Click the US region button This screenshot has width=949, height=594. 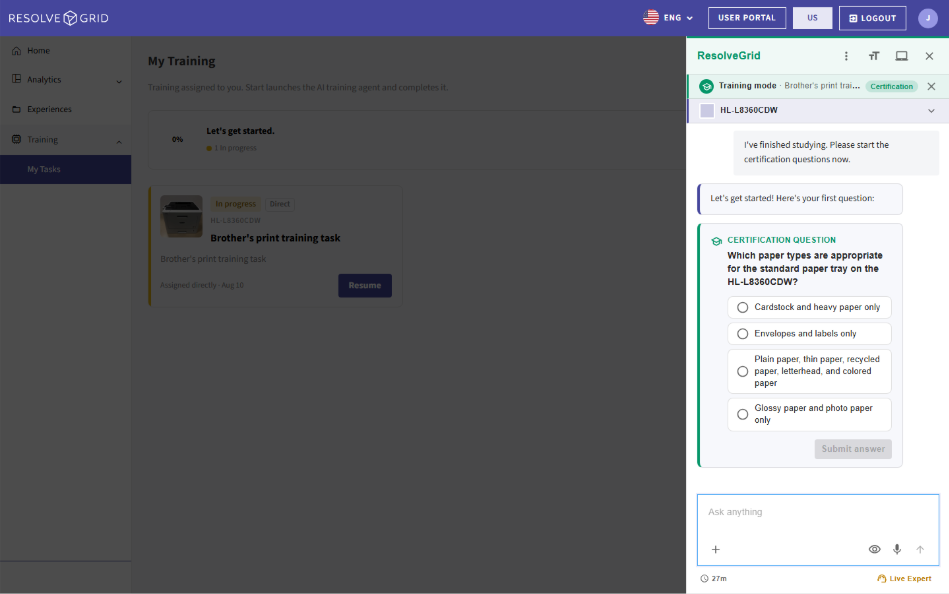click(812, 18)
